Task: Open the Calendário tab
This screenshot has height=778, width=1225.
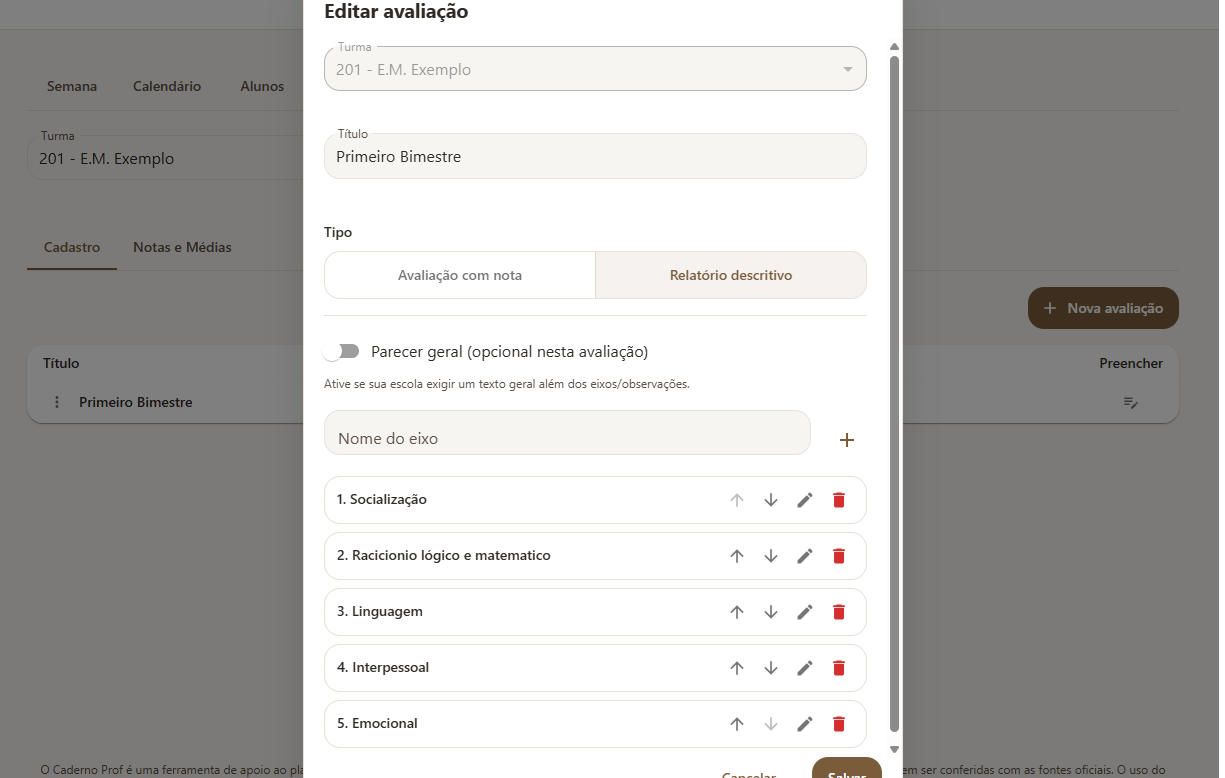Action: (167, 86)
